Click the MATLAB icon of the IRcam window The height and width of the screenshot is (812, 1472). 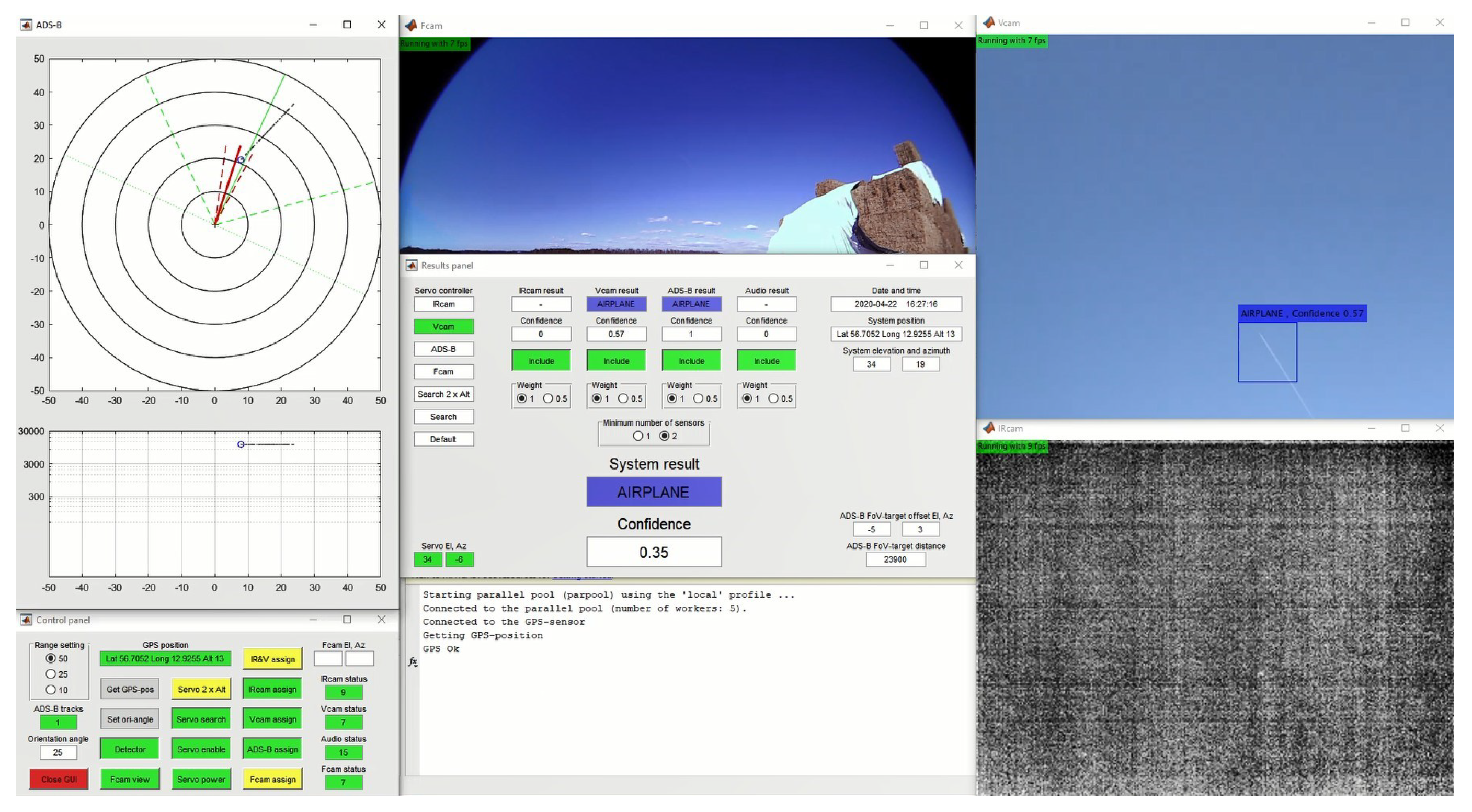pos(989,428)
